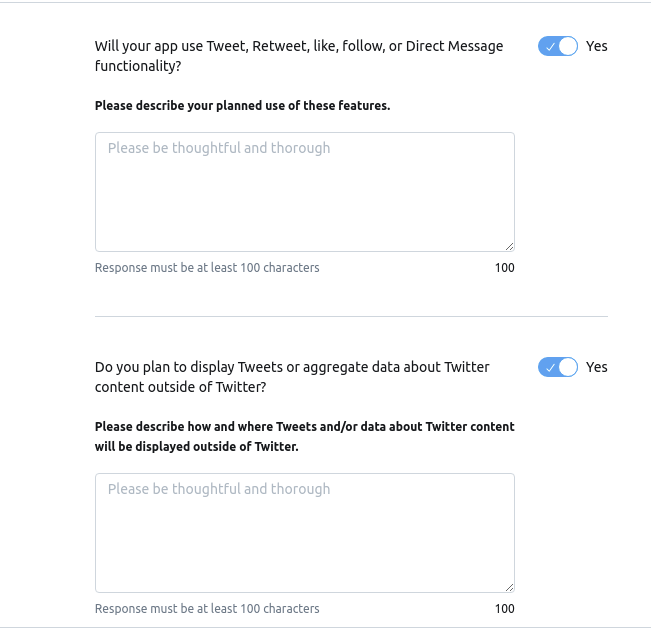Click the checkmark inside the first Yes toggle
The width and height of the screenshot is (651, 637).
point(550,47)
